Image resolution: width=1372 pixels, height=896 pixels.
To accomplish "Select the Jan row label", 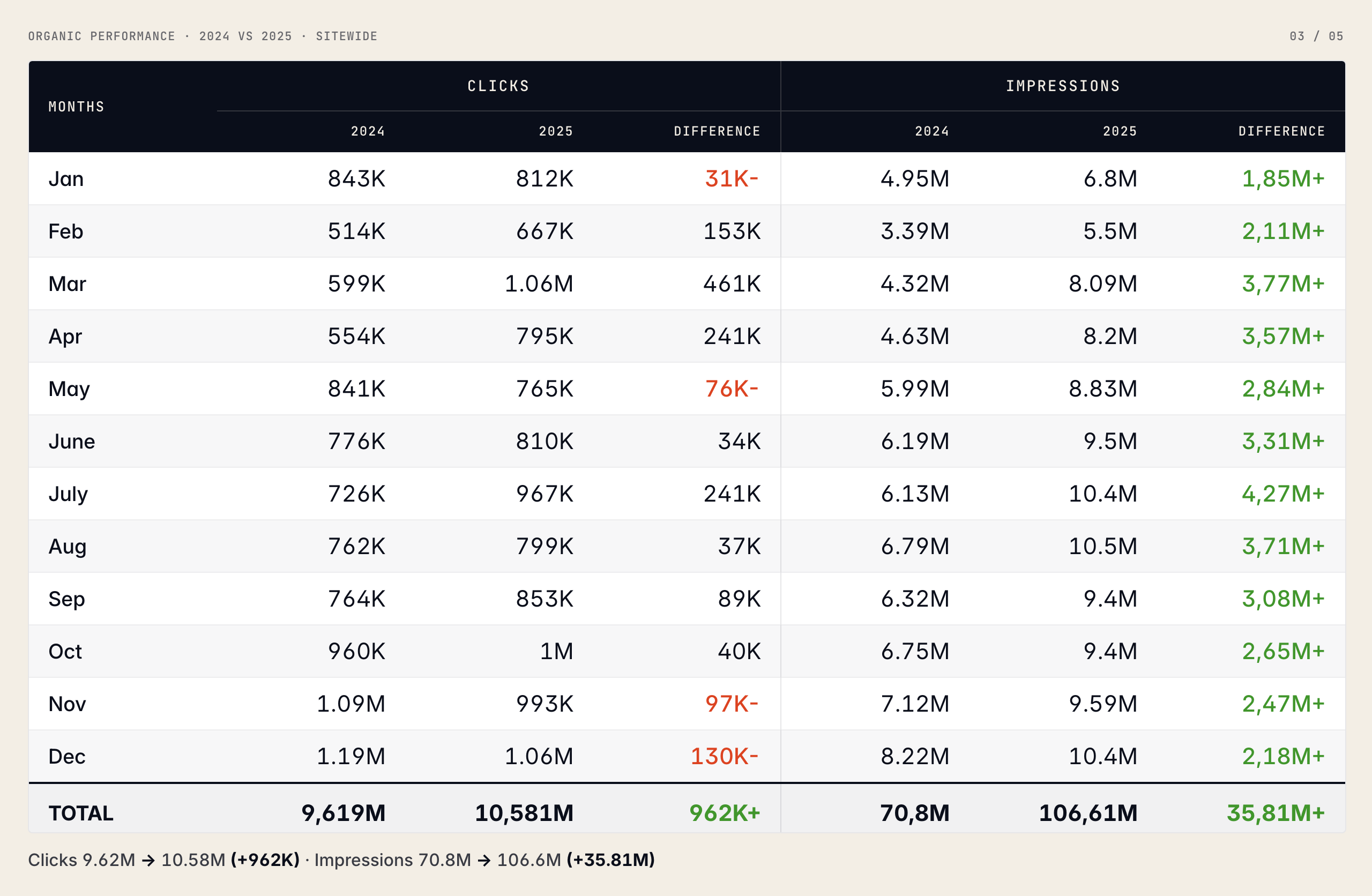I will click(x=66, y=179).
